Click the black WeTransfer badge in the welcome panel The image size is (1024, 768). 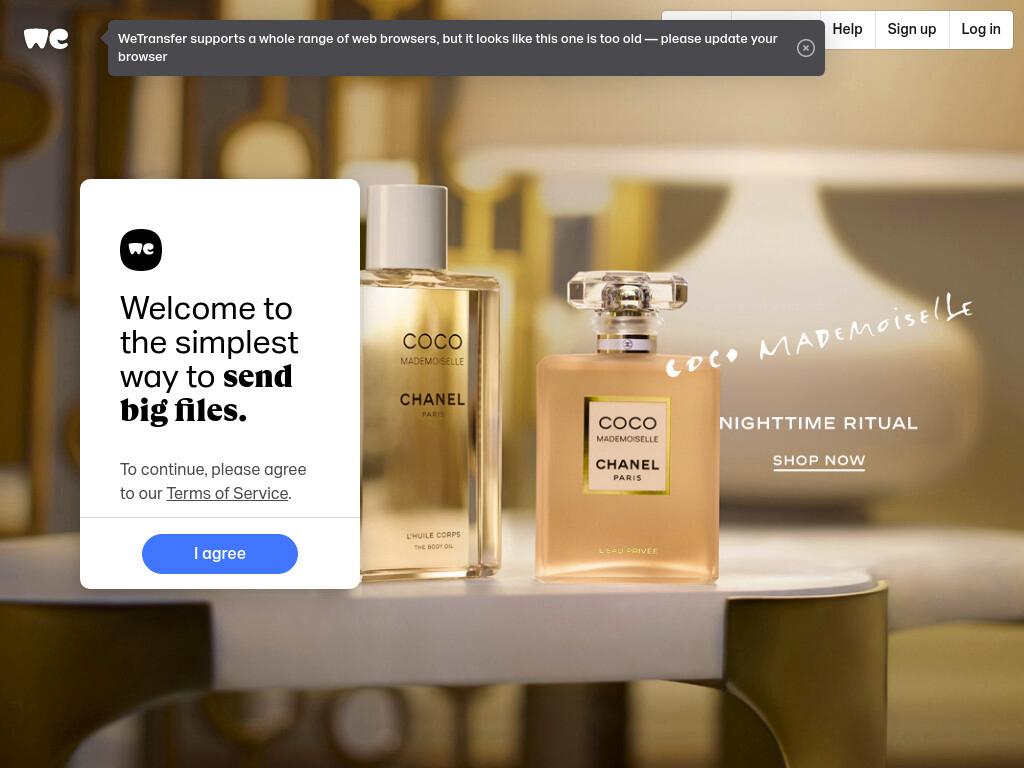click(x=141, y=249)
